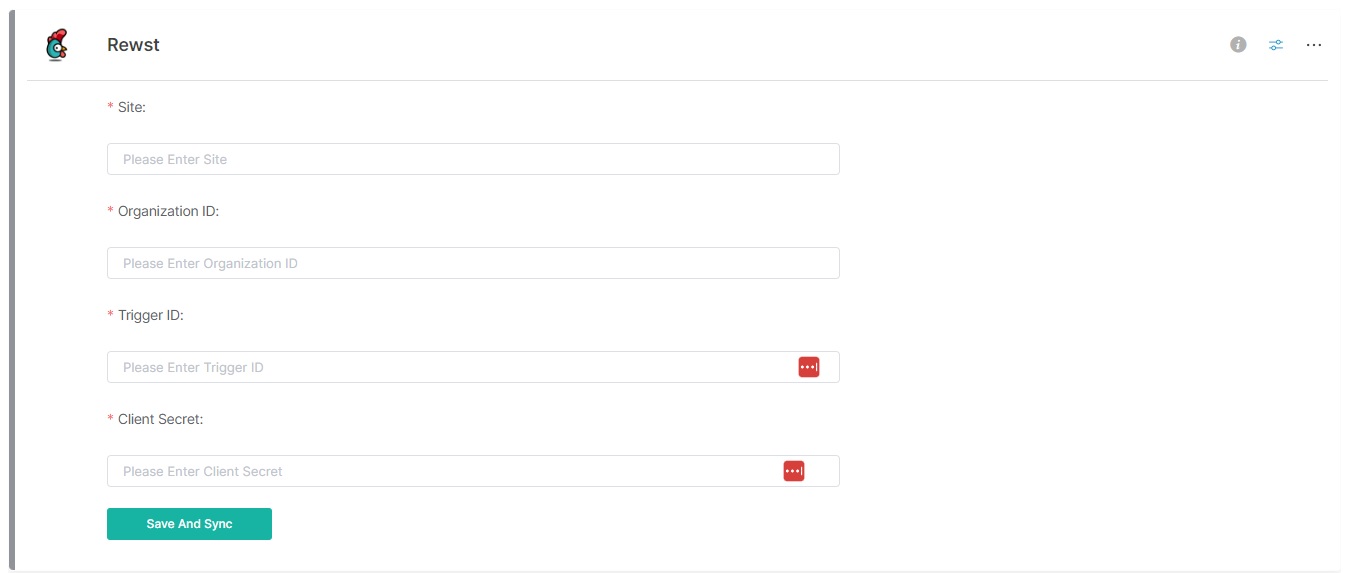Viewport: 1352px width, 573px height.
Task: Open the info icon for Rewst
Action: tap(1238, 45)
